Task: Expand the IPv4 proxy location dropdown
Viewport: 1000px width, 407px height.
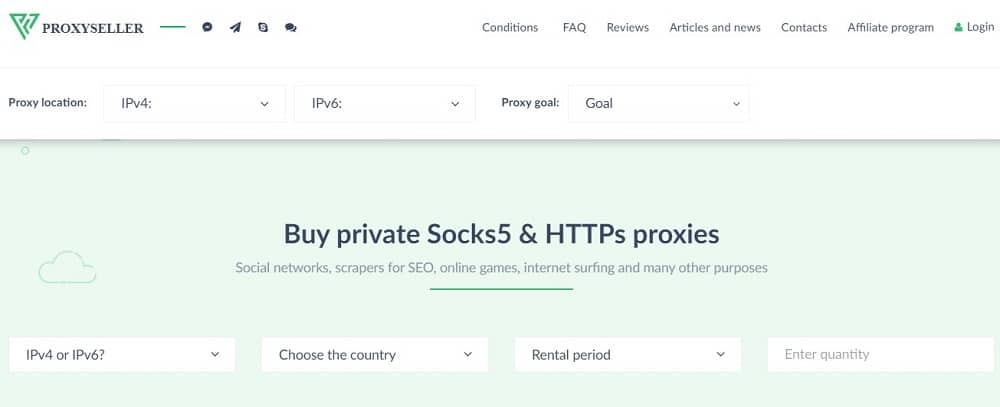Action: (194, 103)
